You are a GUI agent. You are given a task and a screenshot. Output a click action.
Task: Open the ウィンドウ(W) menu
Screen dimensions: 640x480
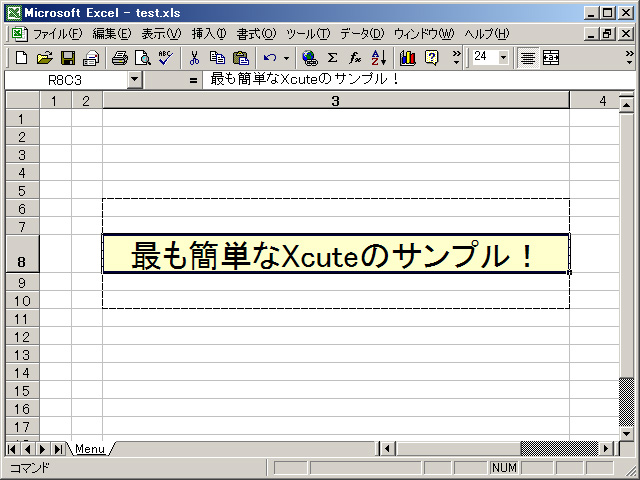(424, 34)
